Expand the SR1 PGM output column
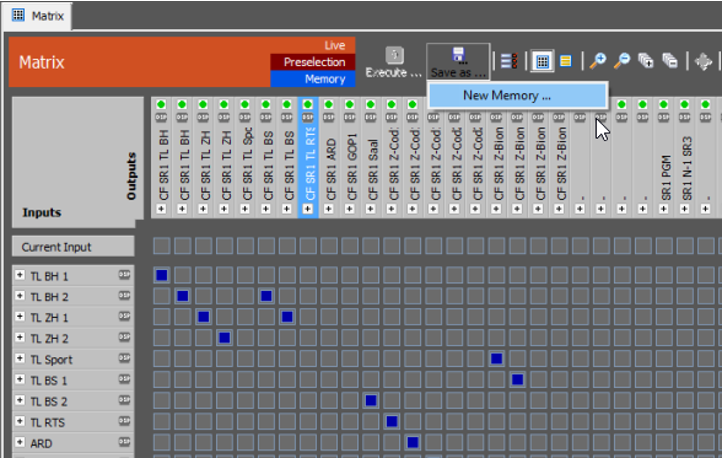Image resolution: width=722 pixels, height=458 pixels. [x=664, y=209]
